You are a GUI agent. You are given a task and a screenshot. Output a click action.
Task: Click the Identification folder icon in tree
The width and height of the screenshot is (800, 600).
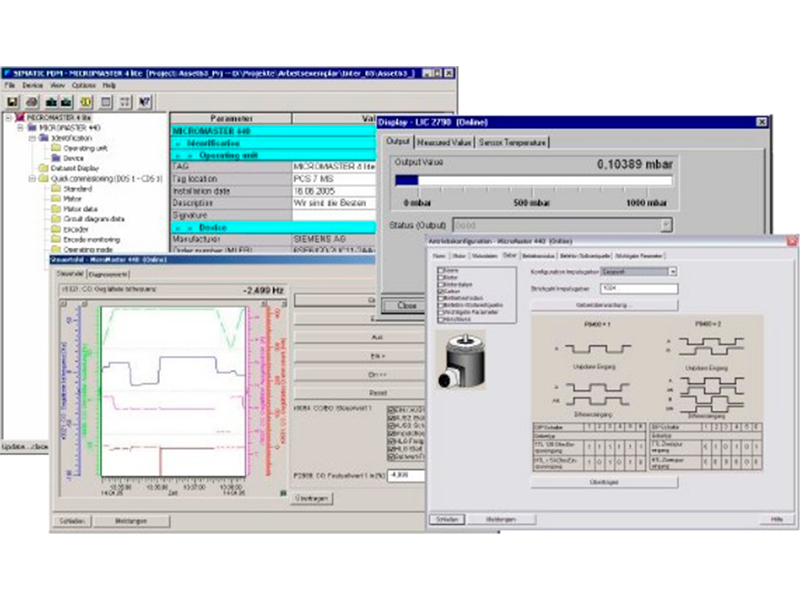44,138
